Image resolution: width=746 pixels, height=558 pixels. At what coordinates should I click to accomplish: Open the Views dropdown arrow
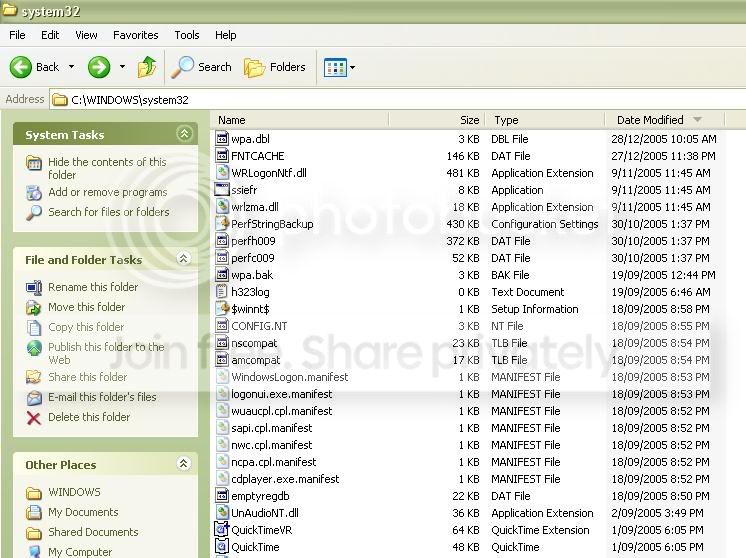click(x=353, y=68)
